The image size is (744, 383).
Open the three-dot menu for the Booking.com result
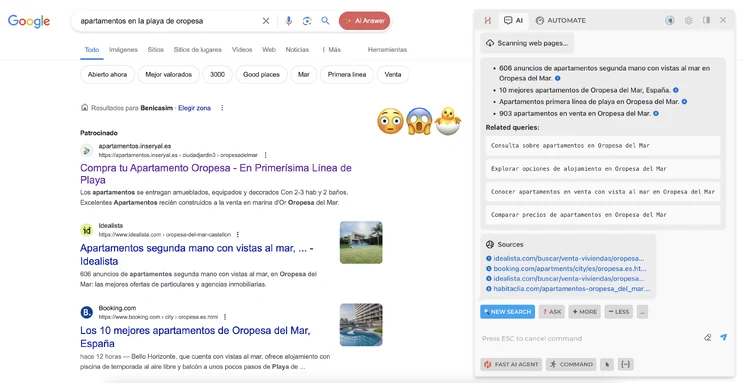pyautogui.click(x=225, y=317)
